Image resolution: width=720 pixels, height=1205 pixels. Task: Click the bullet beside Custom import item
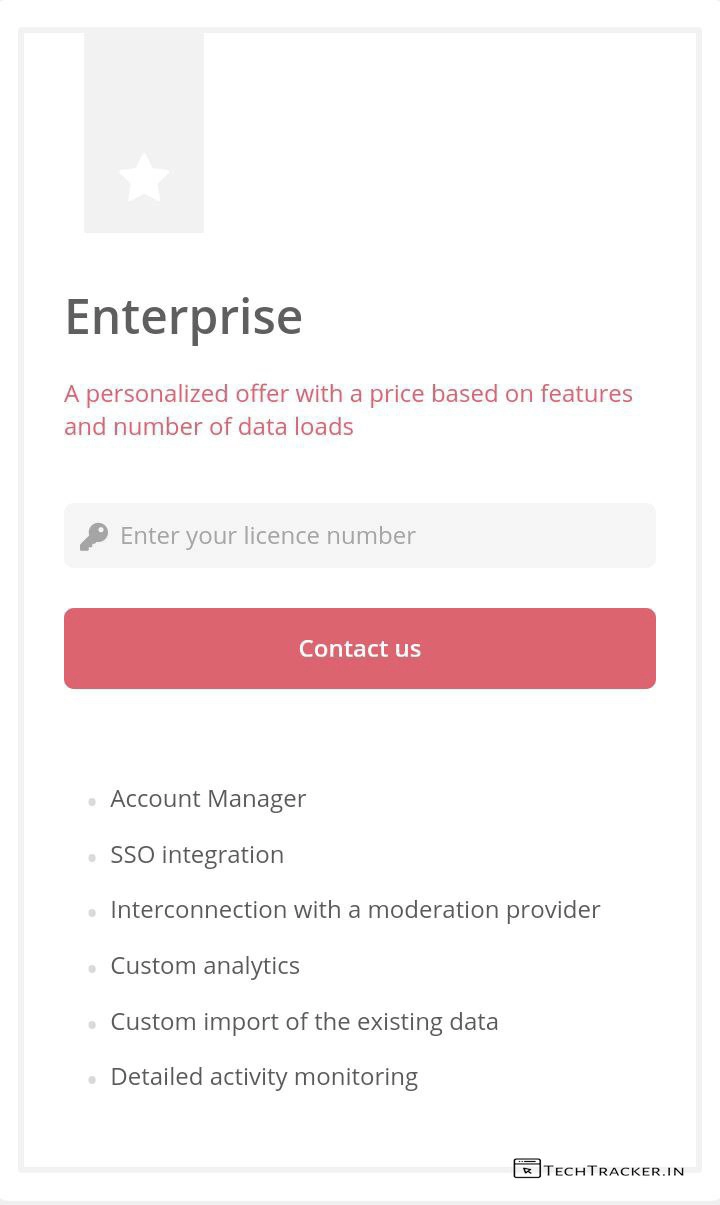point(92,1024)
